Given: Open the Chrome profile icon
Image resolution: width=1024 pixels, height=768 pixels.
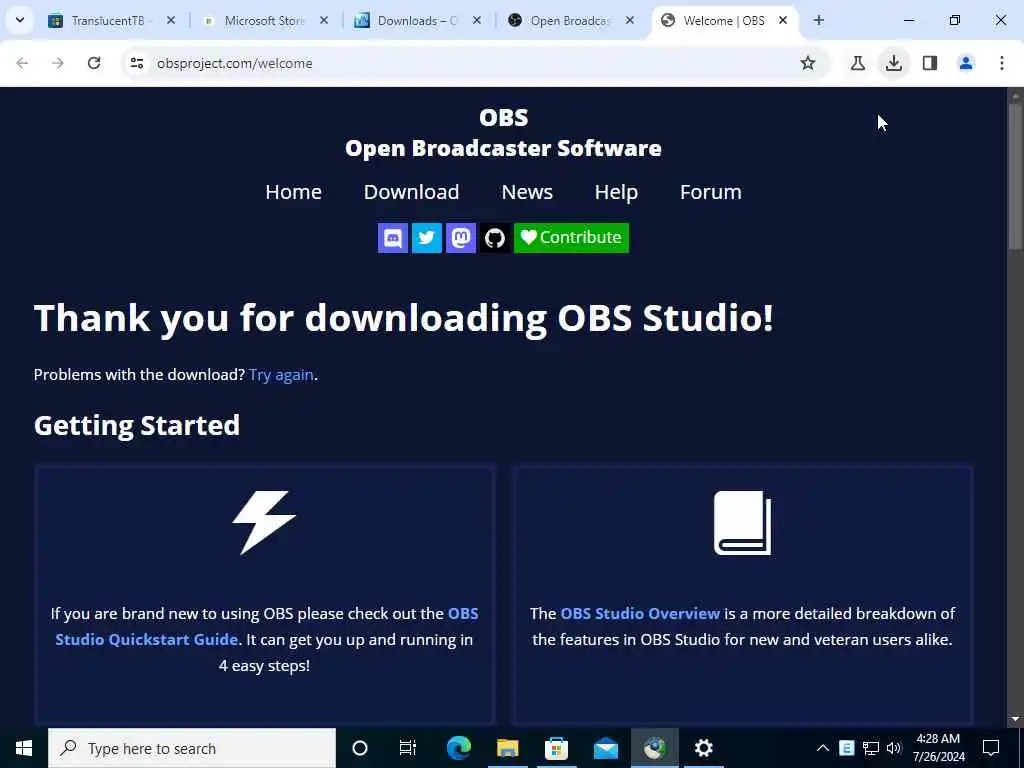Looking at the screenshot, I should pos(966,63).
